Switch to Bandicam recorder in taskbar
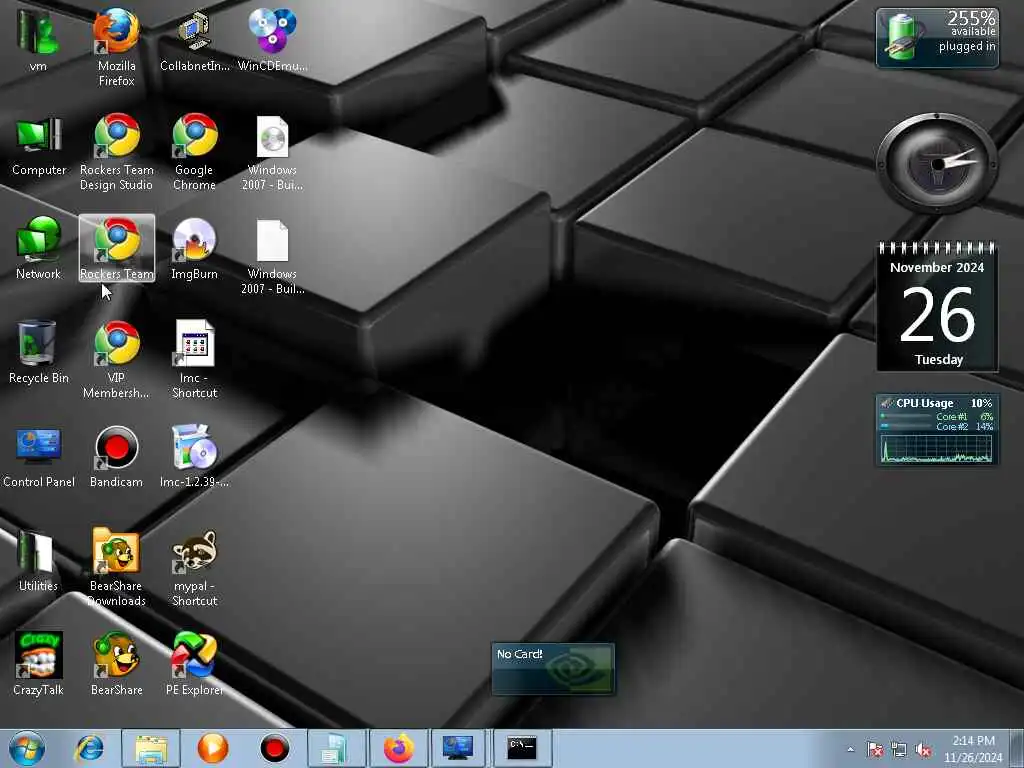1024x768 pixels. (274, 748)
